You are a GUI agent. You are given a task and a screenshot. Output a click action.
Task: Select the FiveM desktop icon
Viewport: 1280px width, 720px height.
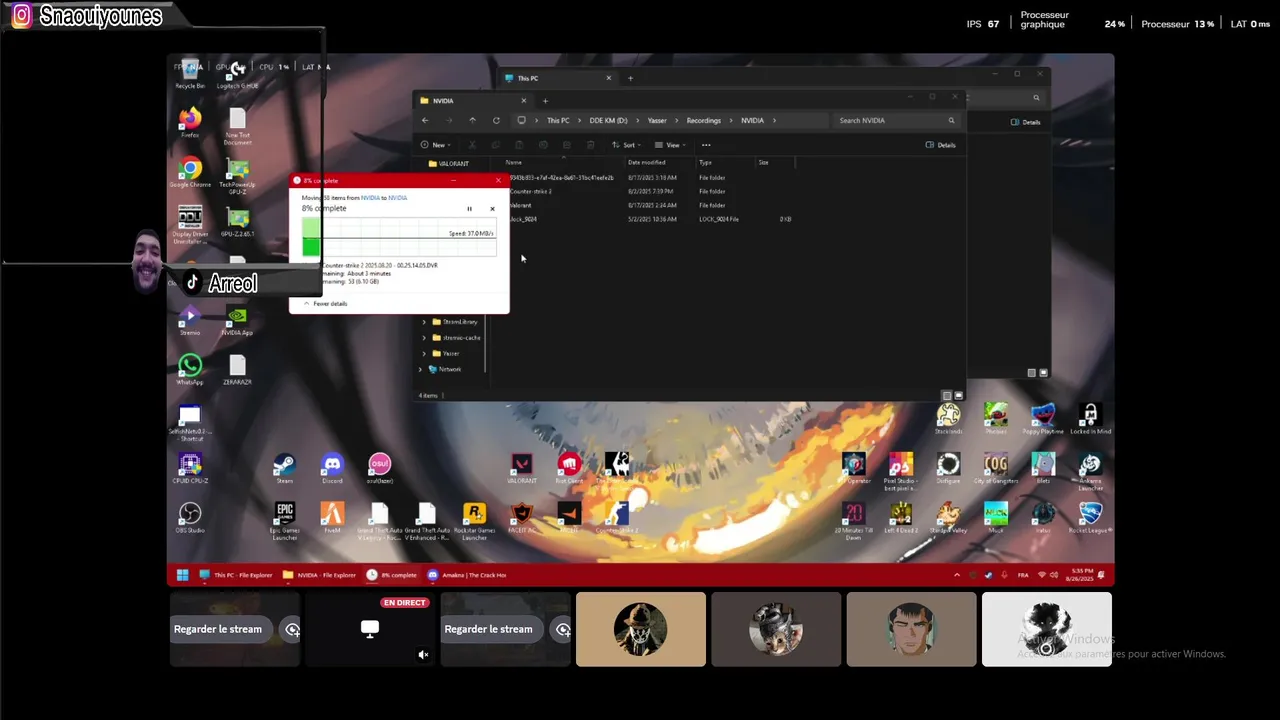coord(332,517)
